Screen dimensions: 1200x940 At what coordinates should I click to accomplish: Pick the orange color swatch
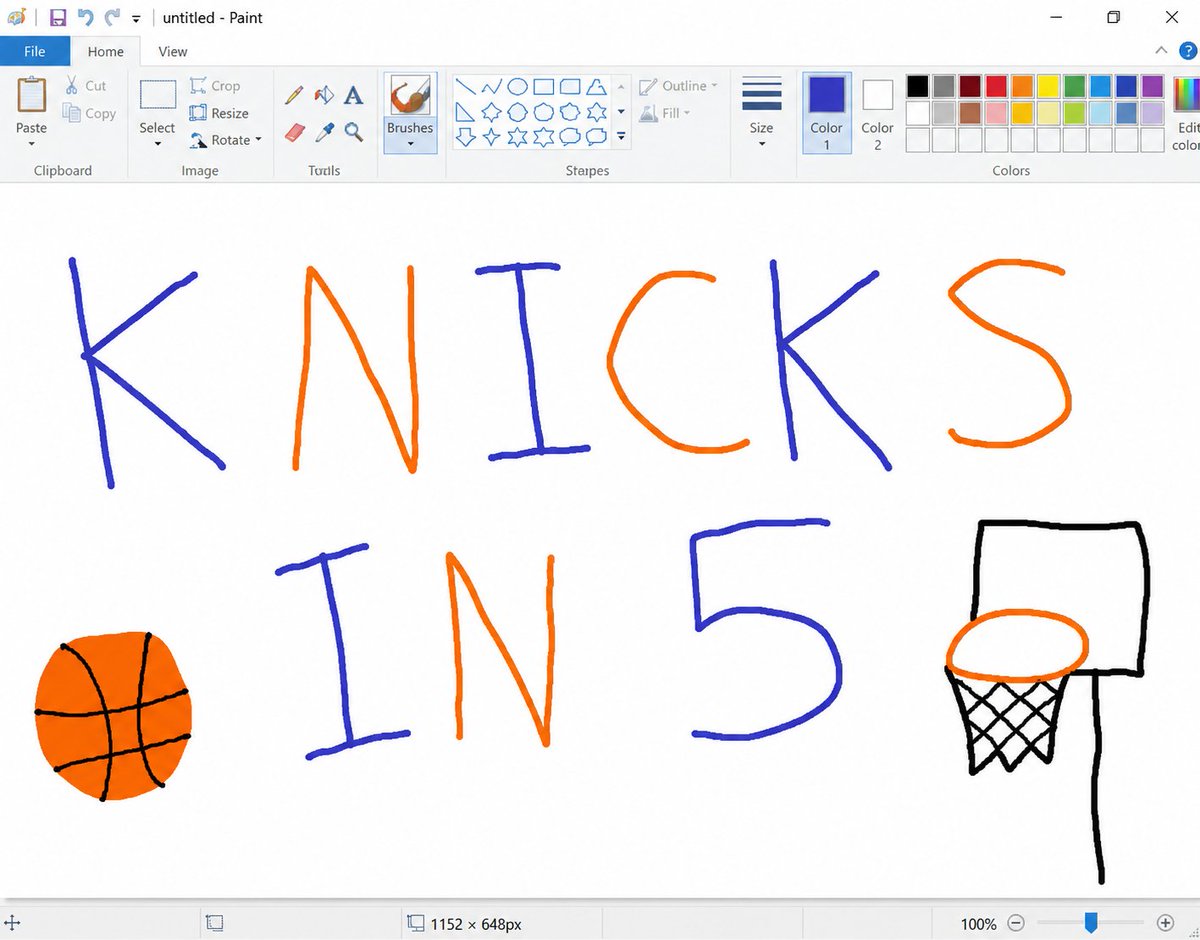point(1022,87)
